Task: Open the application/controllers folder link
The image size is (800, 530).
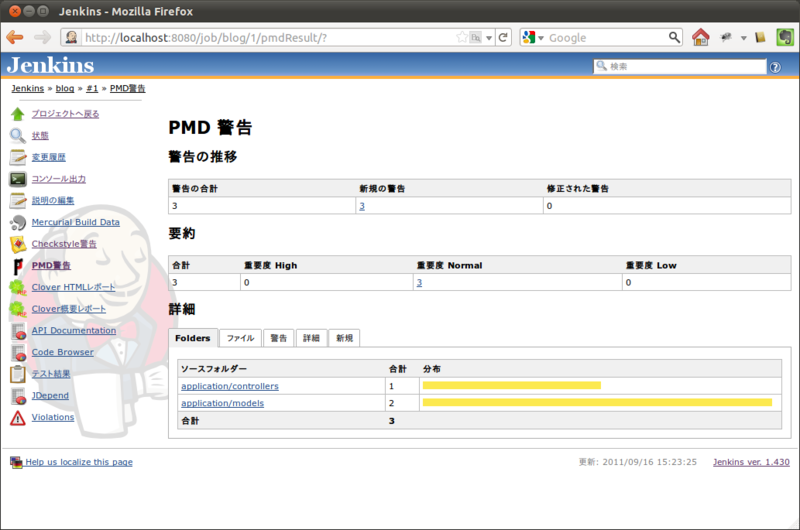Action: point(230,386)
